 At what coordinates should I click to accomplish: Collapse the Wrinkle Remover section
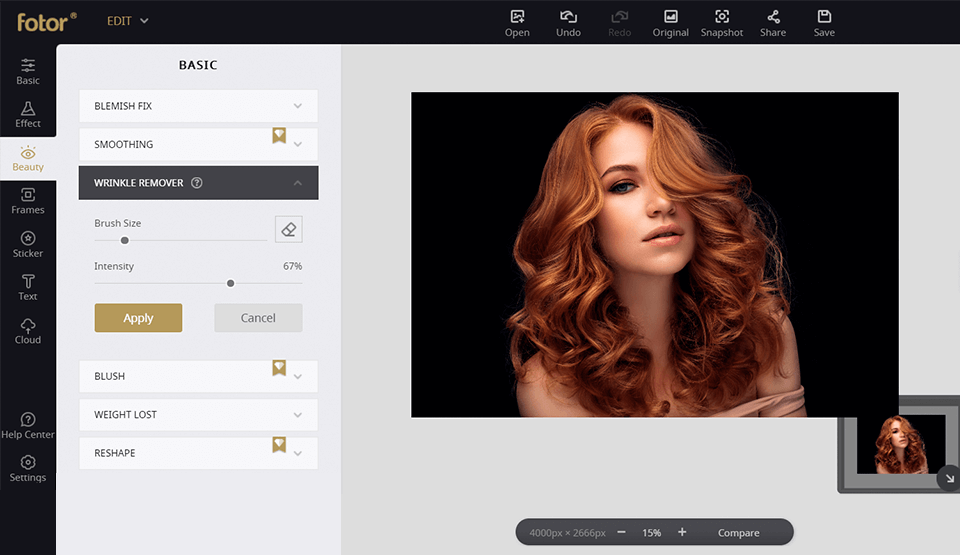297,183
